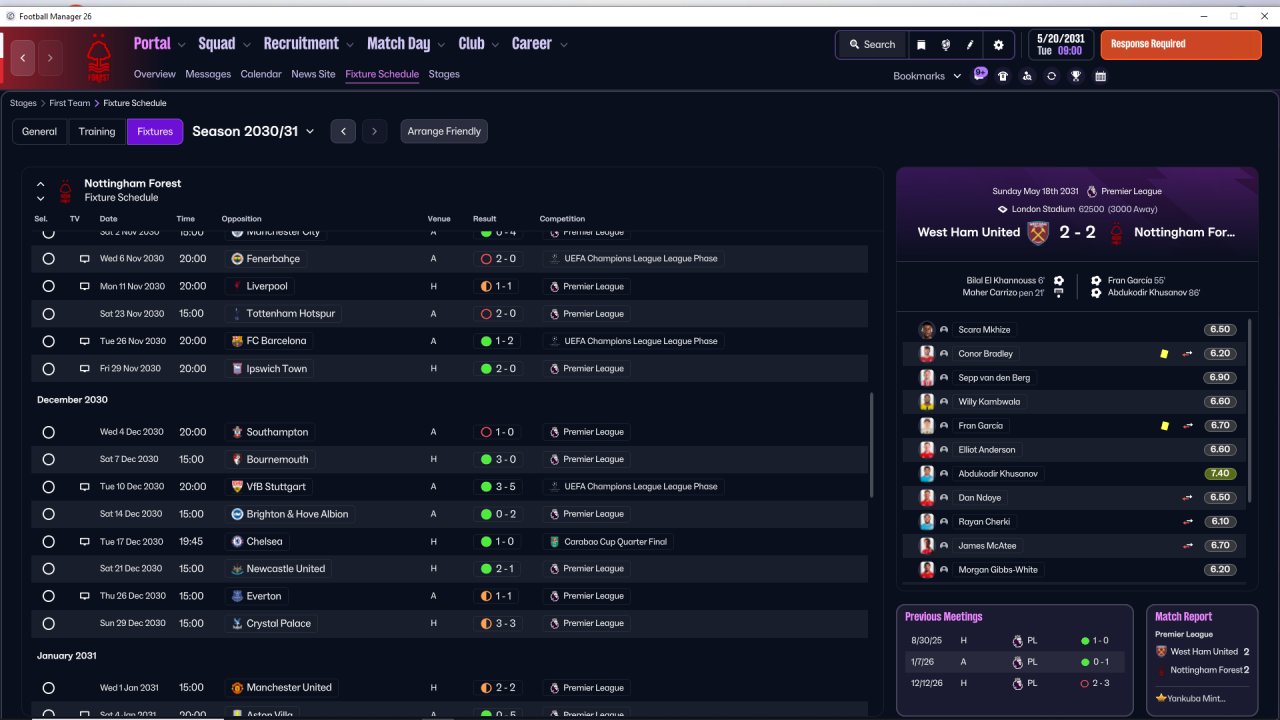Expand the Squad menu dropdown
The width and height of the screenshot is (1280, 720).
246,45
